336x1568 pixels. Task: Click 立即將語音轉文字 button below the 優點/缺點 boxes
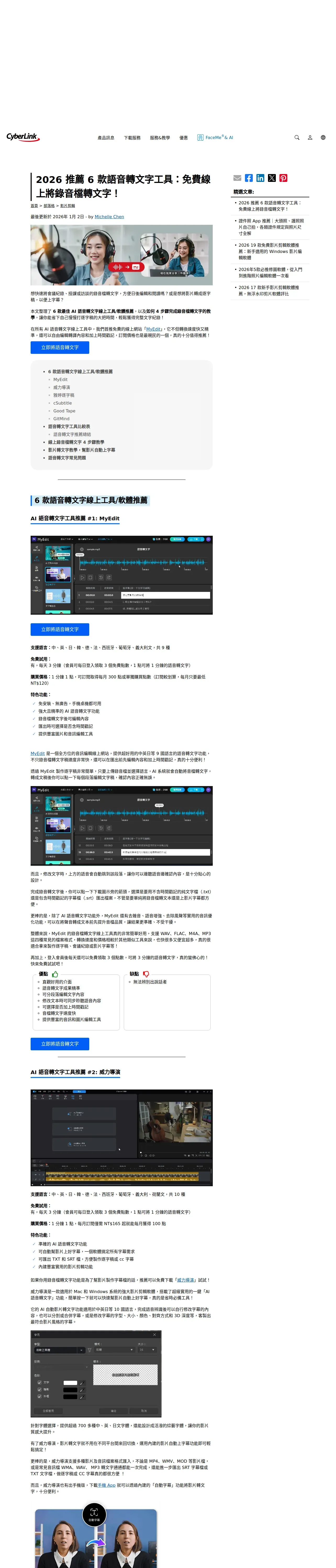pyautogui.click(x=60, y=1044)
